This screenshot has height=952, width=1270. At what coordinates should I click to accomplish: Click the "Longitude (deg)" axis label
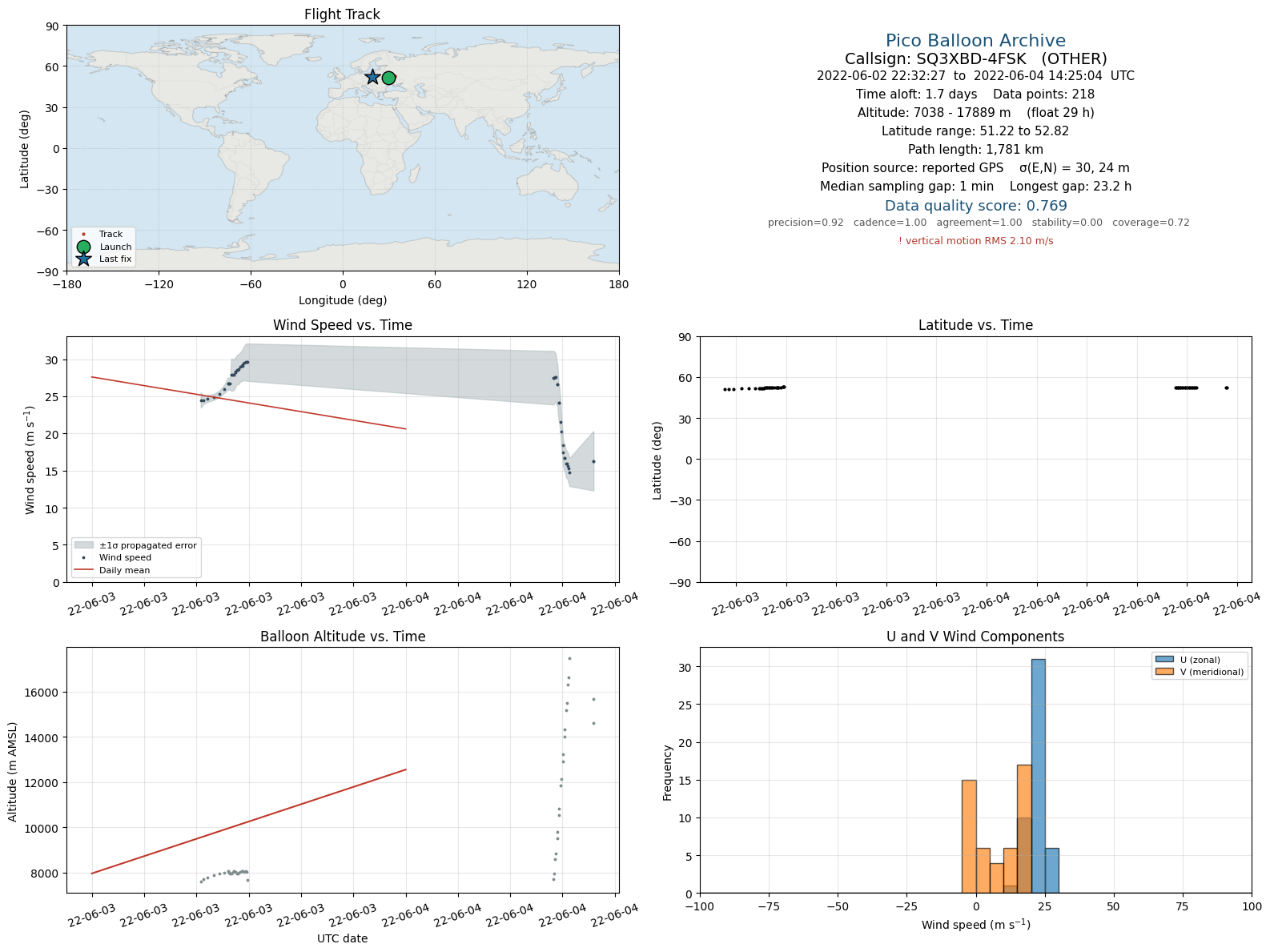tap(343, 300)
